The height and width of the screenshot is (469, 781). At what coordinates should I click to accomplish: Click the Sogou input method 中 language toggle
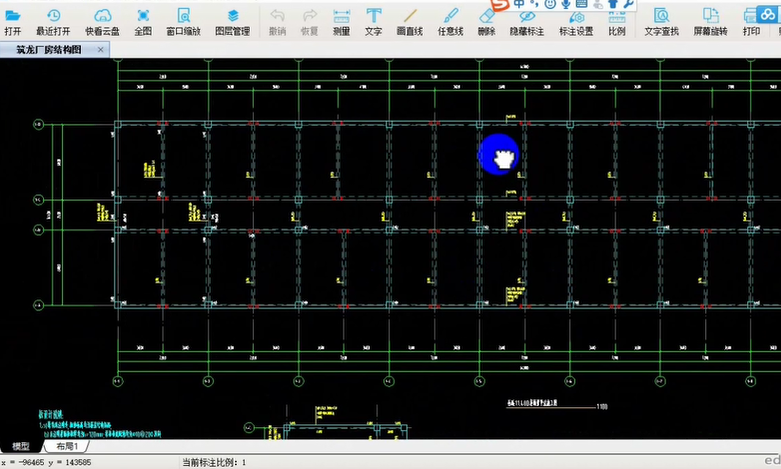520,5
